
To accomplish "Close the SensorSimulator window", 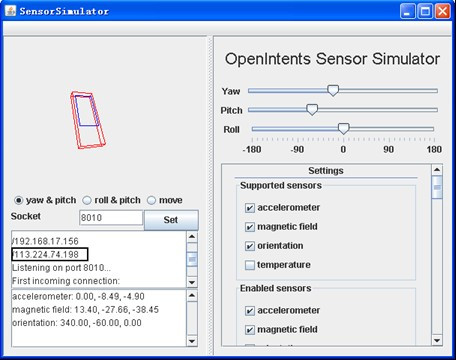I will pos(443,12).
